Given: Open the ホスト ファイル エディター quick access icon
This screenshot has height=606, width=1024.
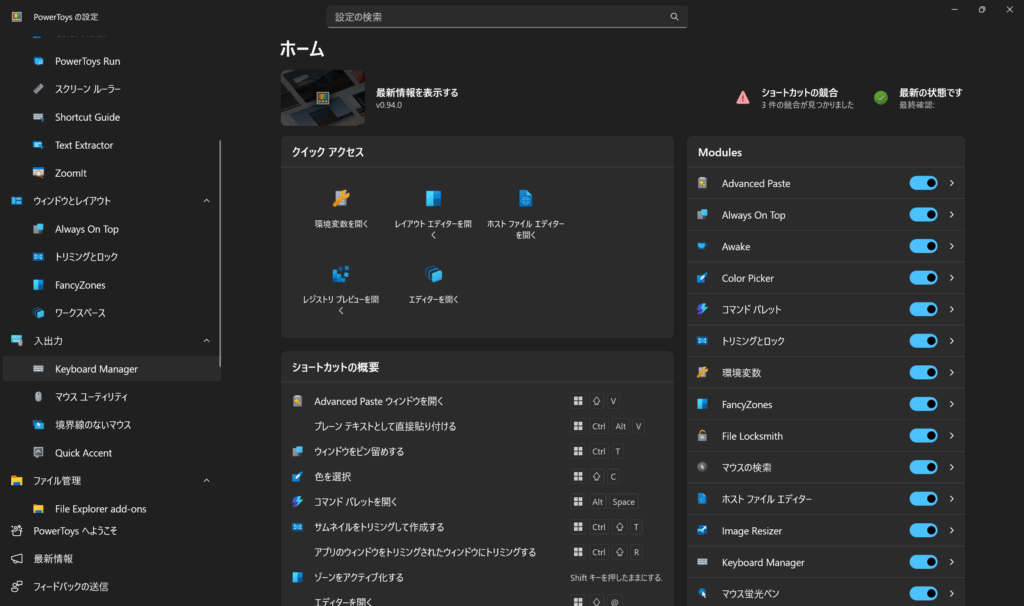Looking at the screenshot, I should pyautogui.click(x=525, y=198).
